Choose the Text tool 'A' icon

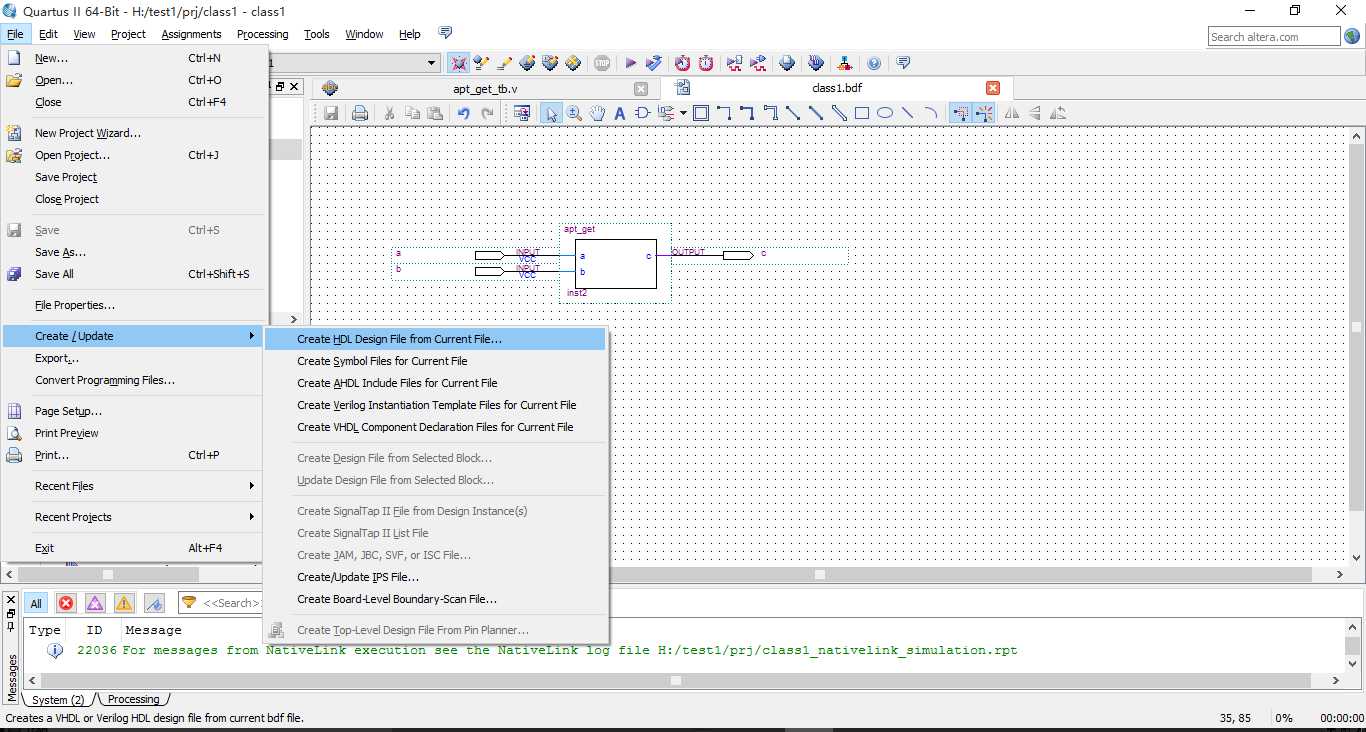619,113
